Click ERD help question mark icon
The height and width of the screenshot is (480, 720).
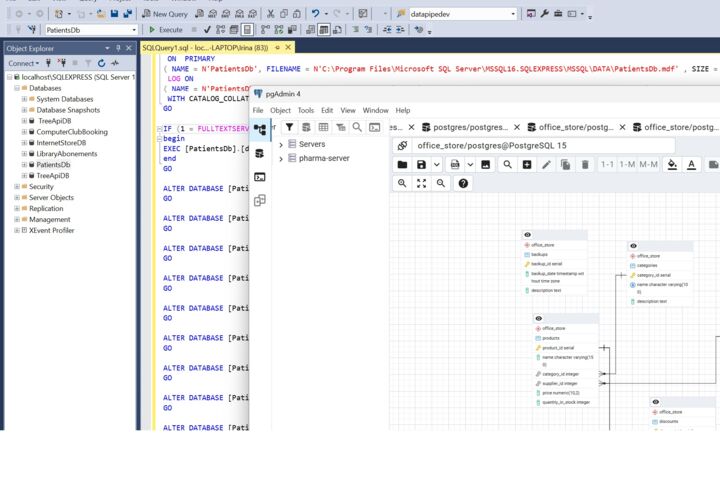(463, 183)
